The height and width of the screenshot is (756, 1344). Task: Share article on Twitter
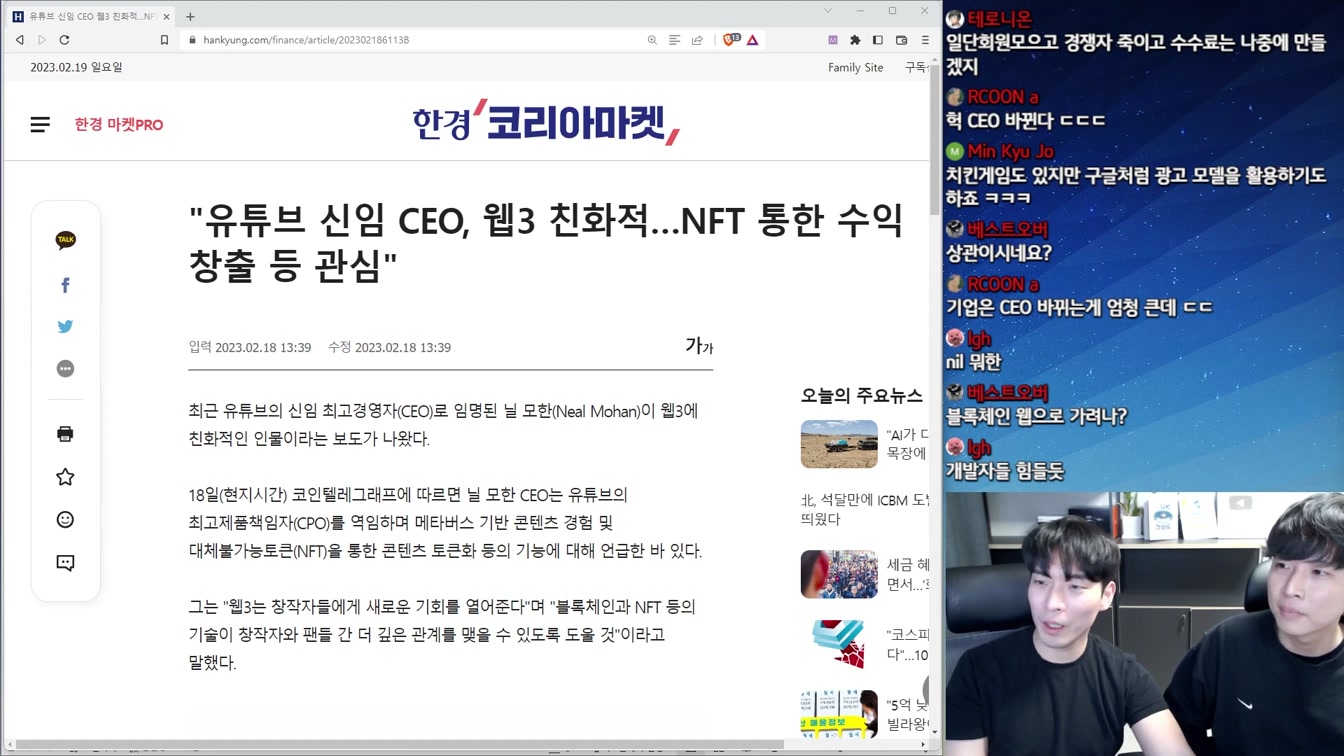(65, 326)
